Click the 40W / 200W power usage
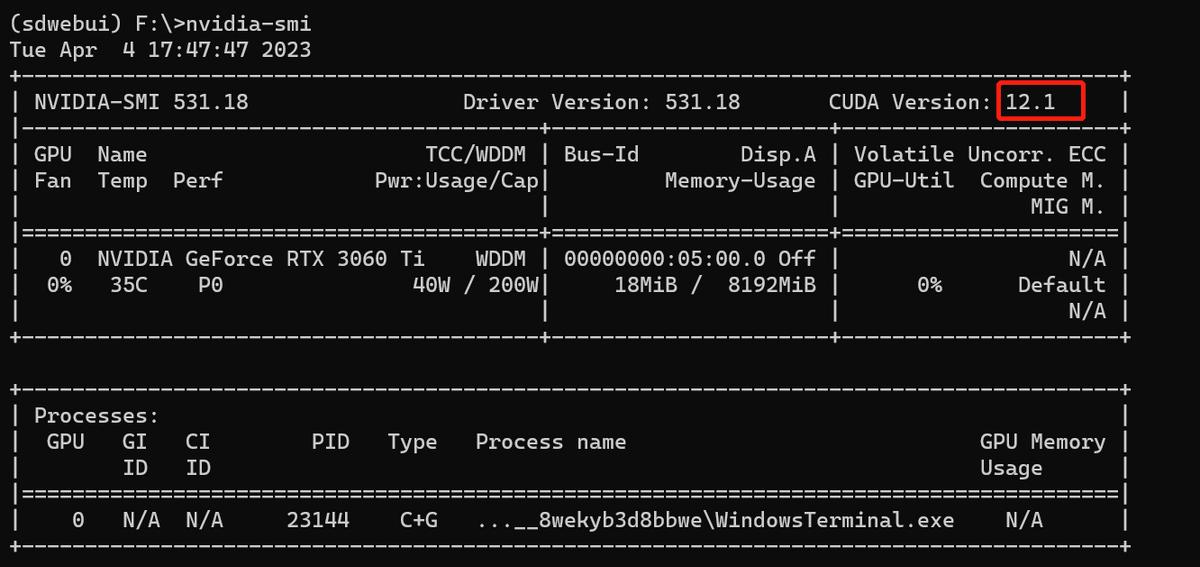The image size is (1200, 567). point(475,284)
